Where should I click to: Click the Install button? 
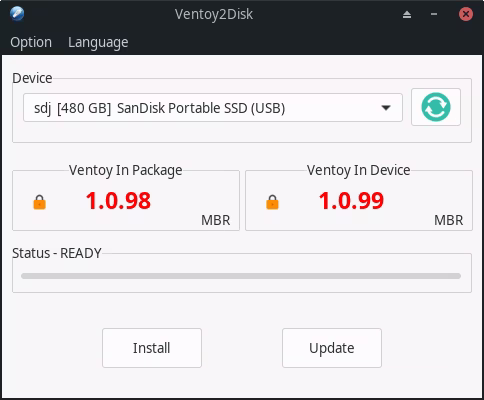[x=152, y=348]
